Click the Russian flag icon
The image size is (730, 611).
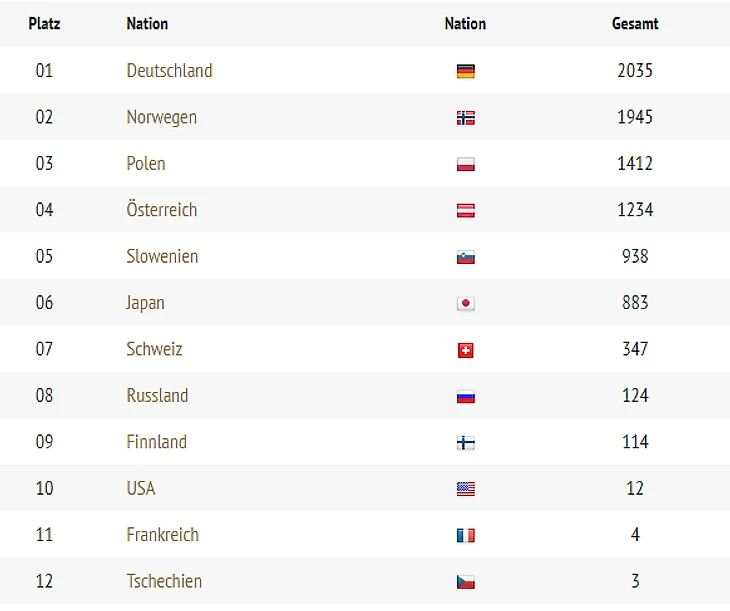[x=465, y=396]
